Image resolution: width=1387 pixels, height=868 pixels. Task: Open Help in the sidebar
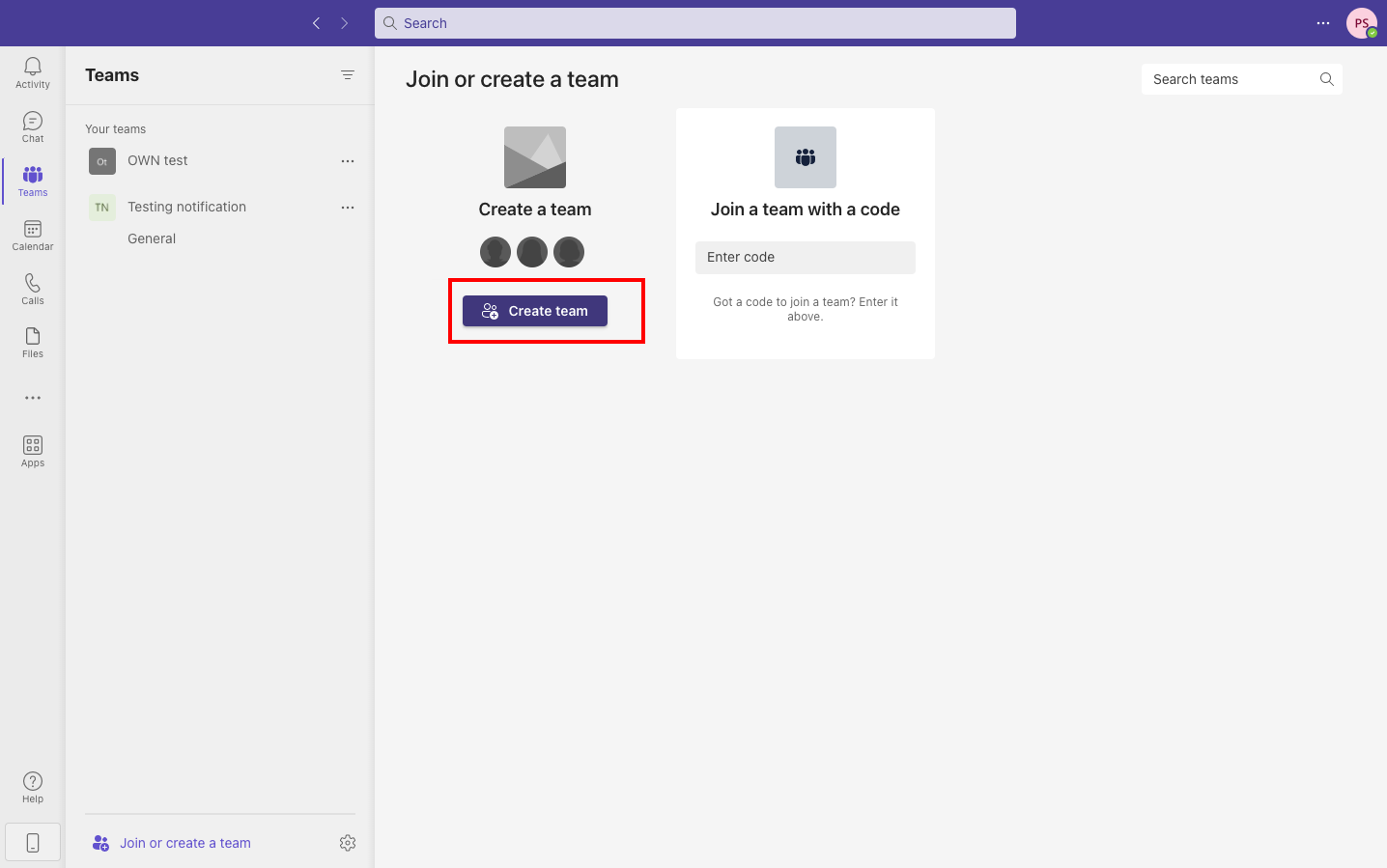coord(33,787)
